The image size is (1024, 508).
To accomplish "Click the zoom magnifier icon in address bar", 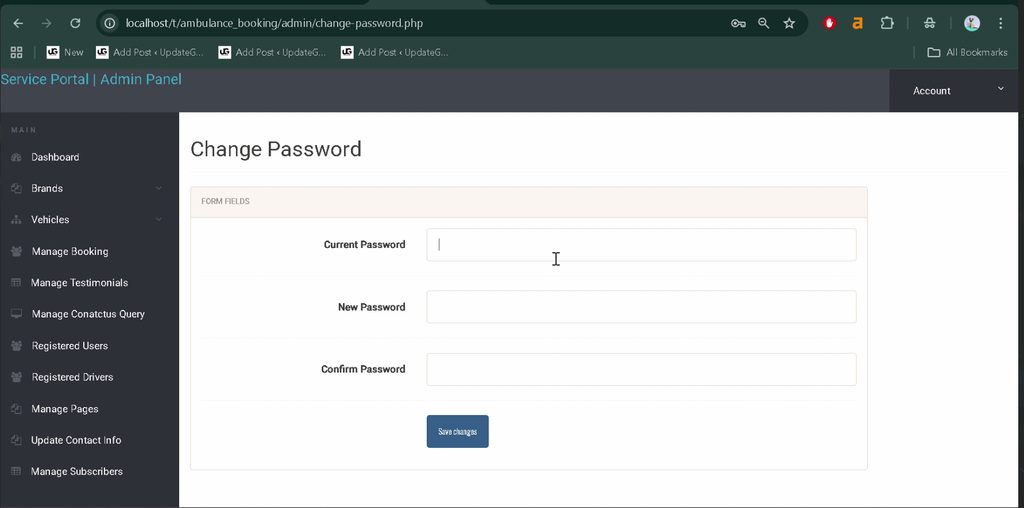I will (763, 24).
